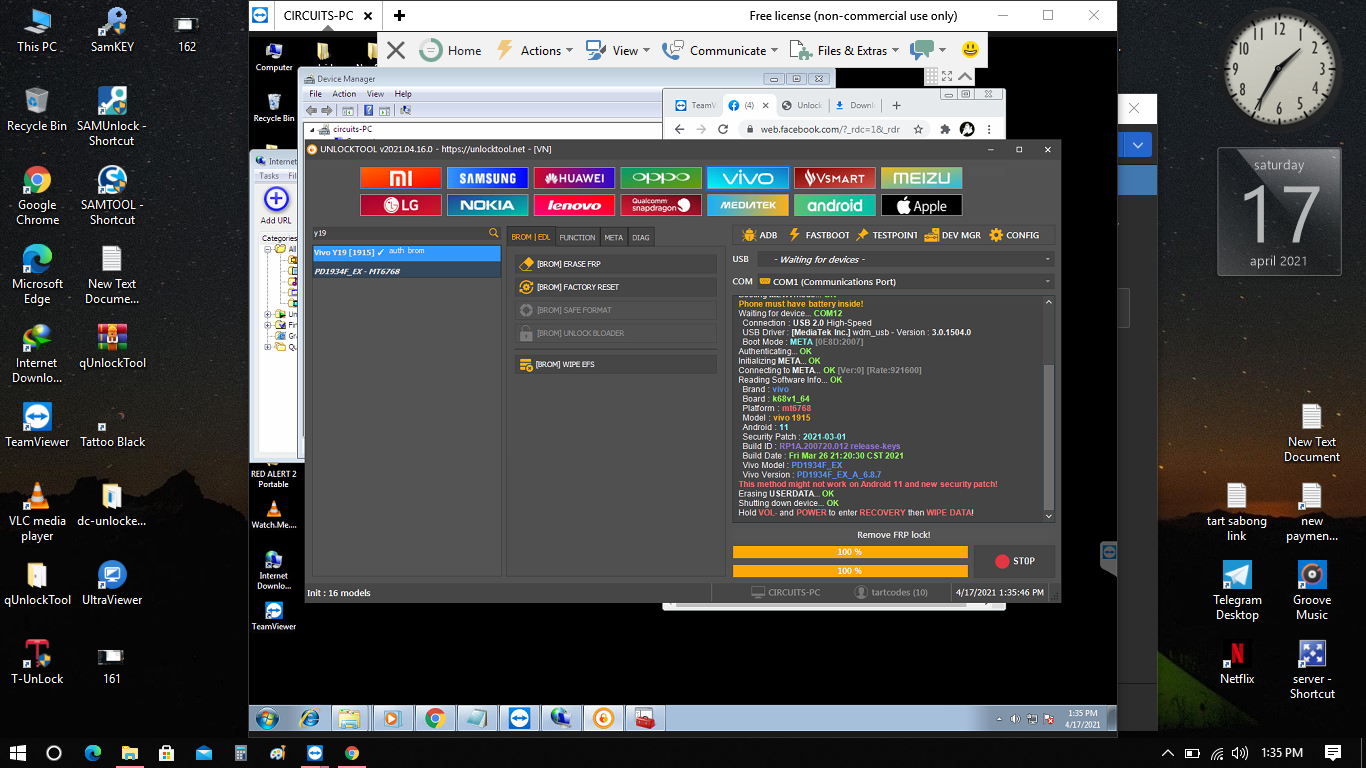Select the Meizu brand tile

tap(922, 178)
